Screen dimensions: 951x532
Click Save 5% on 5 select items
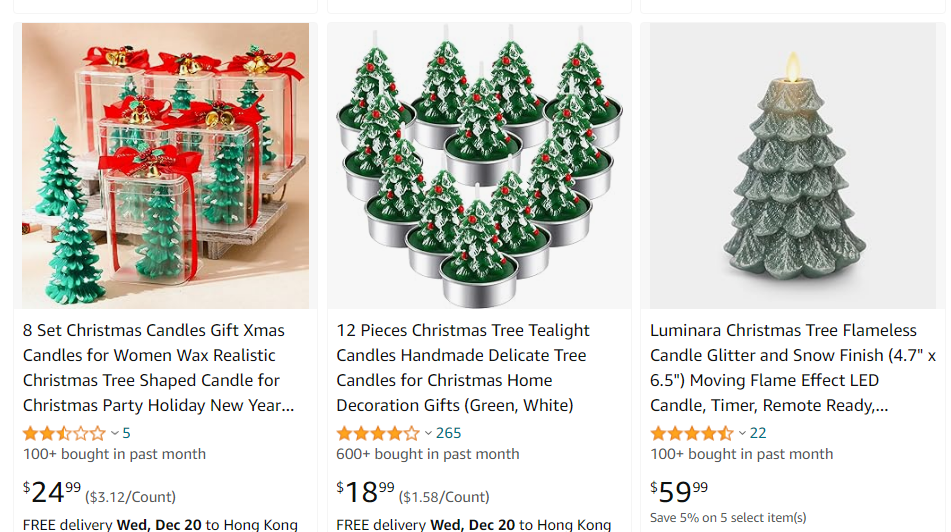click(x=728, y=517)
